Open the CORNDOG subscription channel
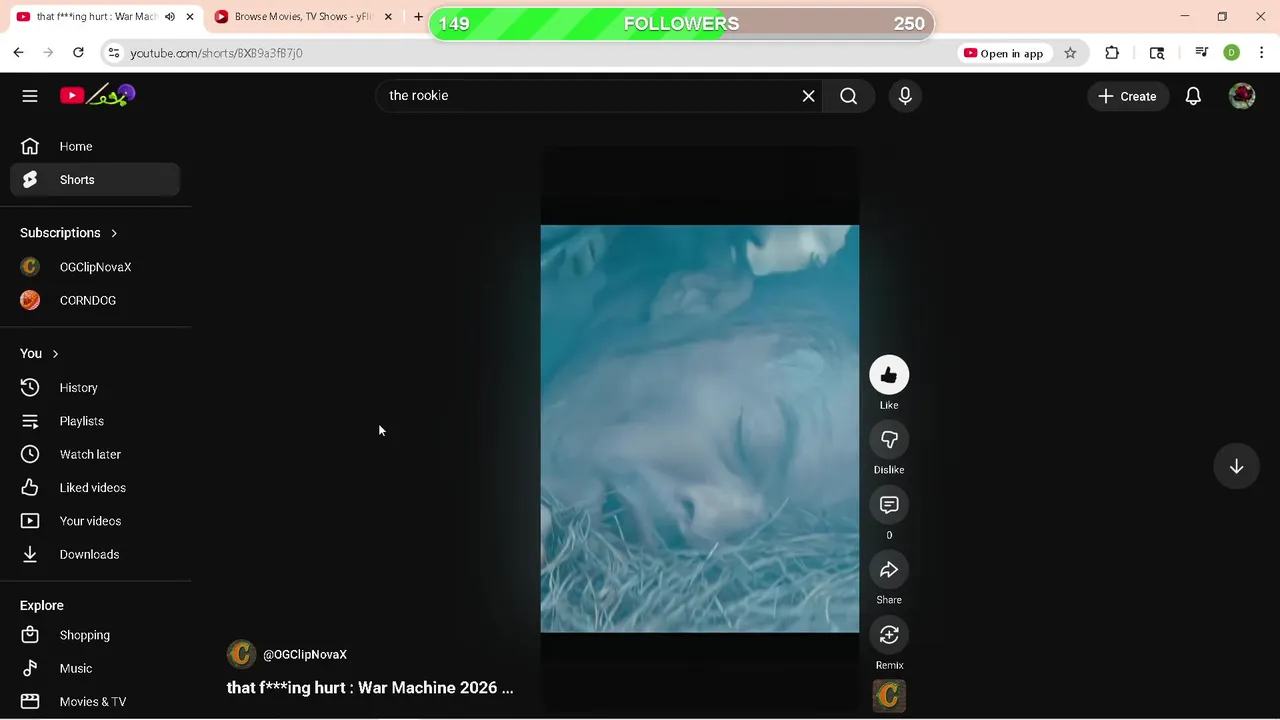This screenshot has width=1280, height=720. 95,300
